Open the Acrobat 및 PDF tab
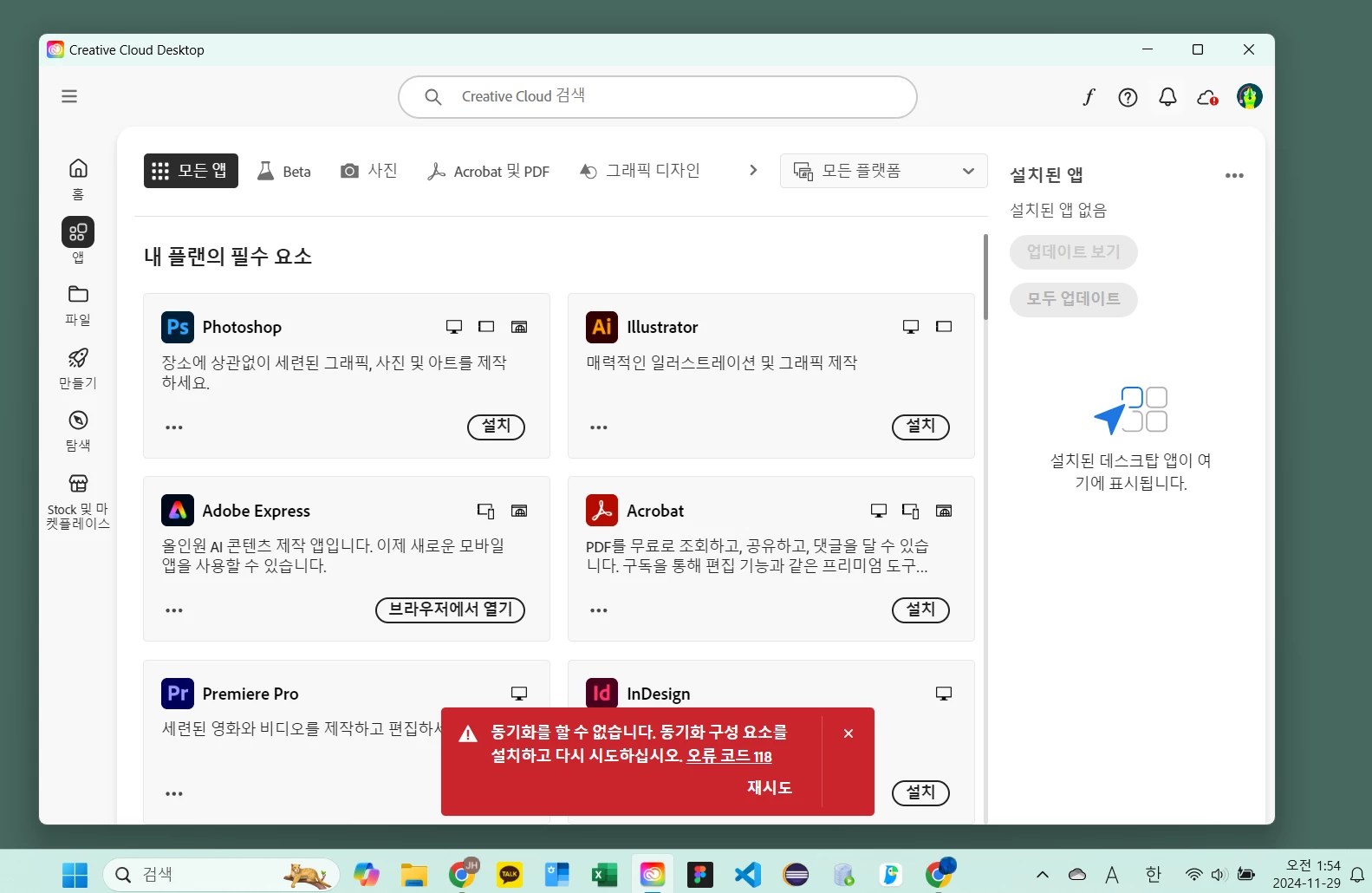This screenshot has height=893, width=1372. point(489,172)
